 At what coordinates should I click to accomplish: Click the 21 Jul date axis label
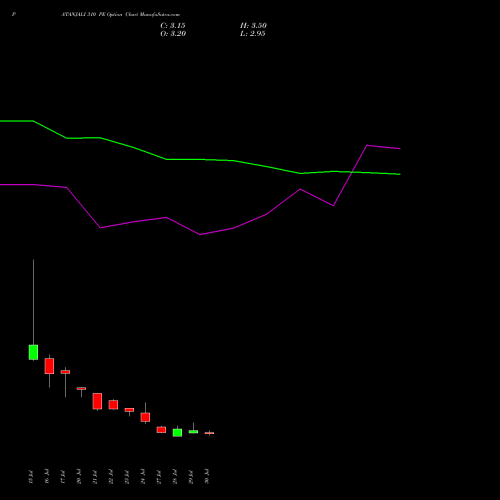click(x=95, y=477)
